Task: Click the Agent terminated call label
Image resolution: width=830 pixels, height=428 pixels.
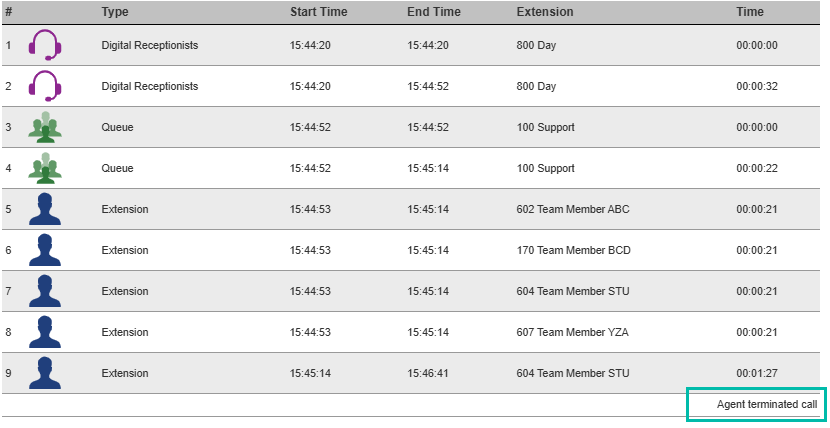Action: [x=767, y=405]
